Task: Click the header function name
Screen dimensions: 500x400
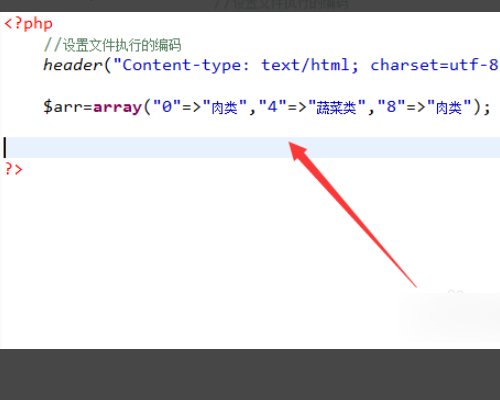Action: pos(73,65)
